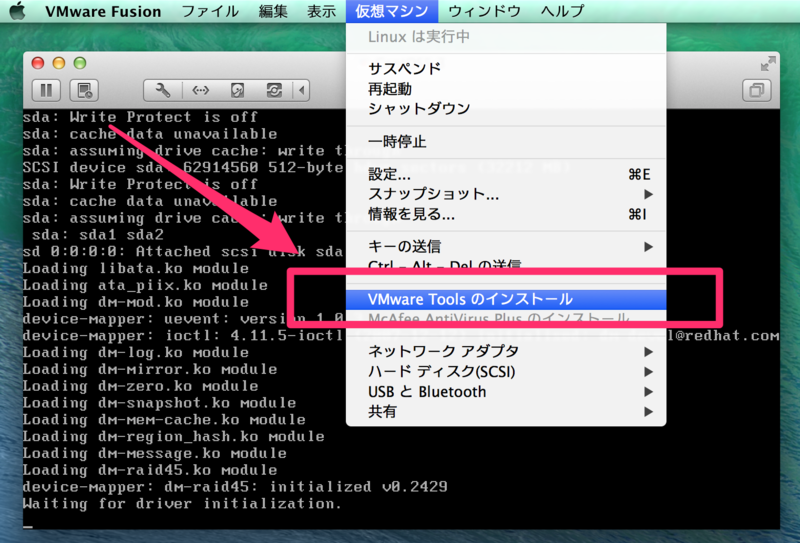Enter full screen using the window's corner arrows icon

coord(768,64)
